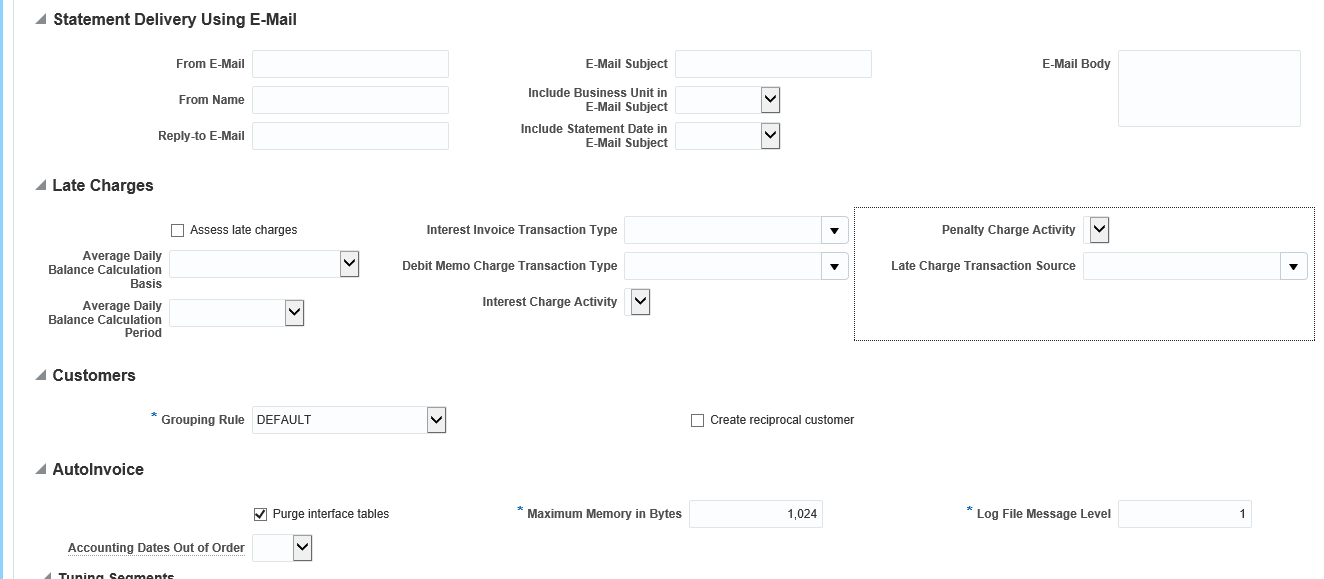The image size is (1324, 579).
Task: Uncheck Purge interface tables
Action: point(259,513)
